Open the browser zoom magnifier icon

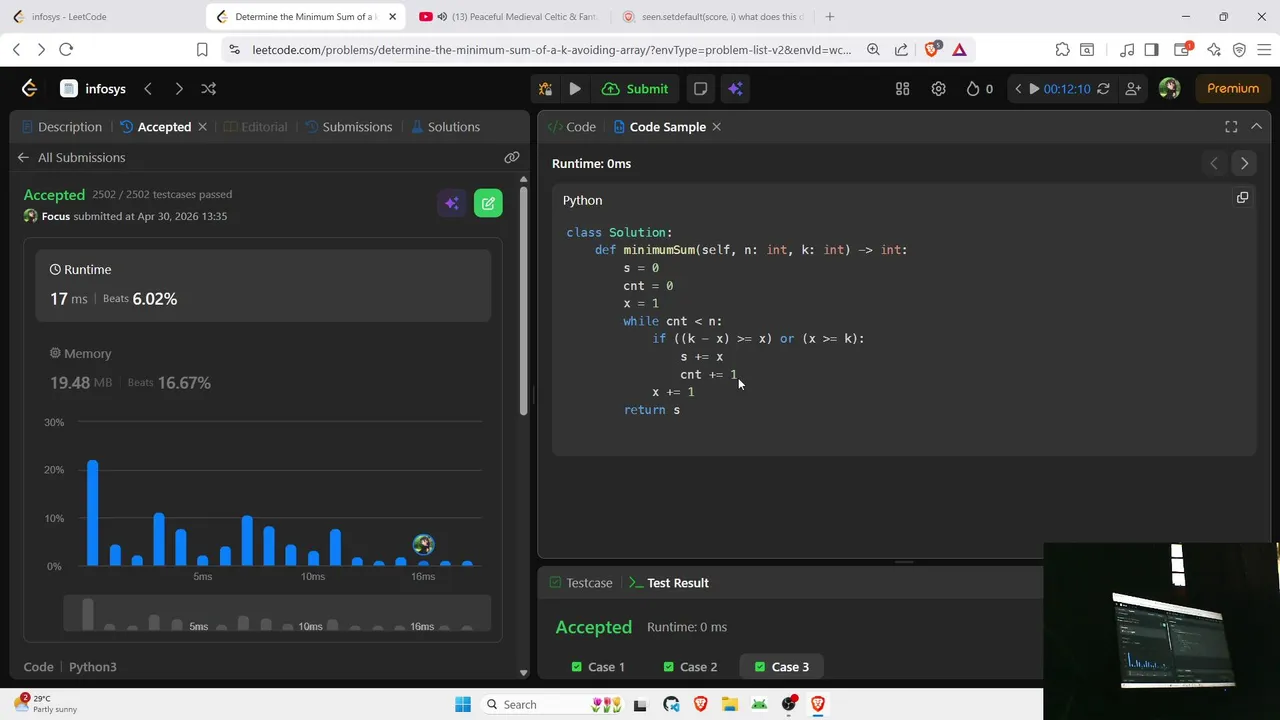point(873,50)
